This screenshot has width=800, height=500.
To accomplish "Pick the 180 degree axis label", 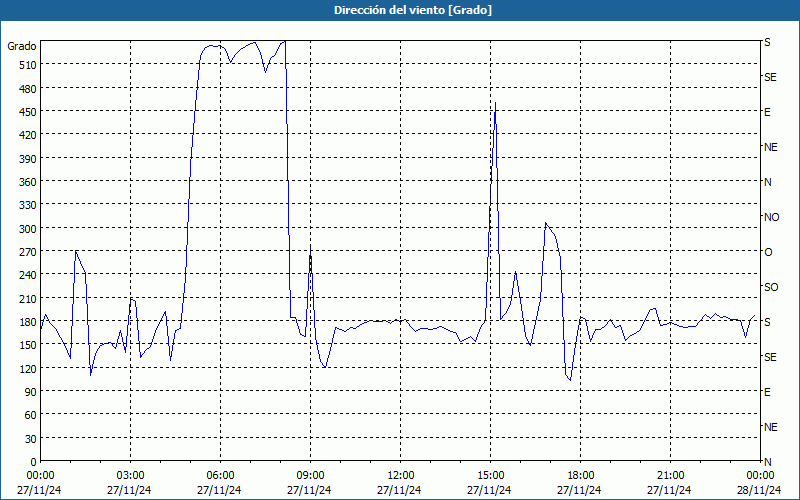I will (28, 322).
